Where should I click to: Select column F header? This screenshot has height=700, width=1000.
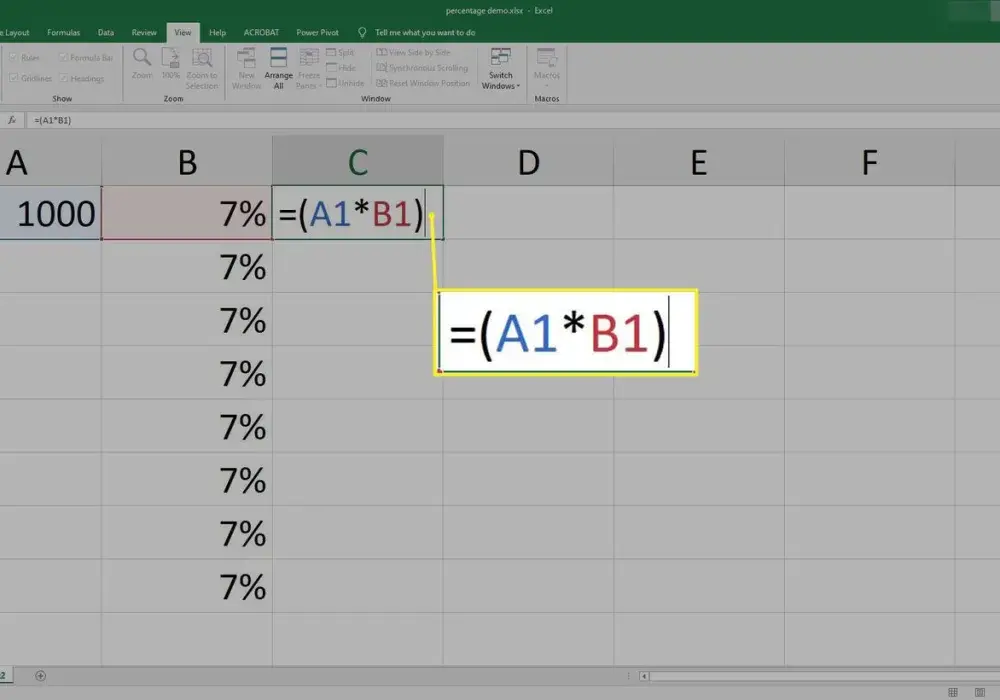click(x=870, y=162)
